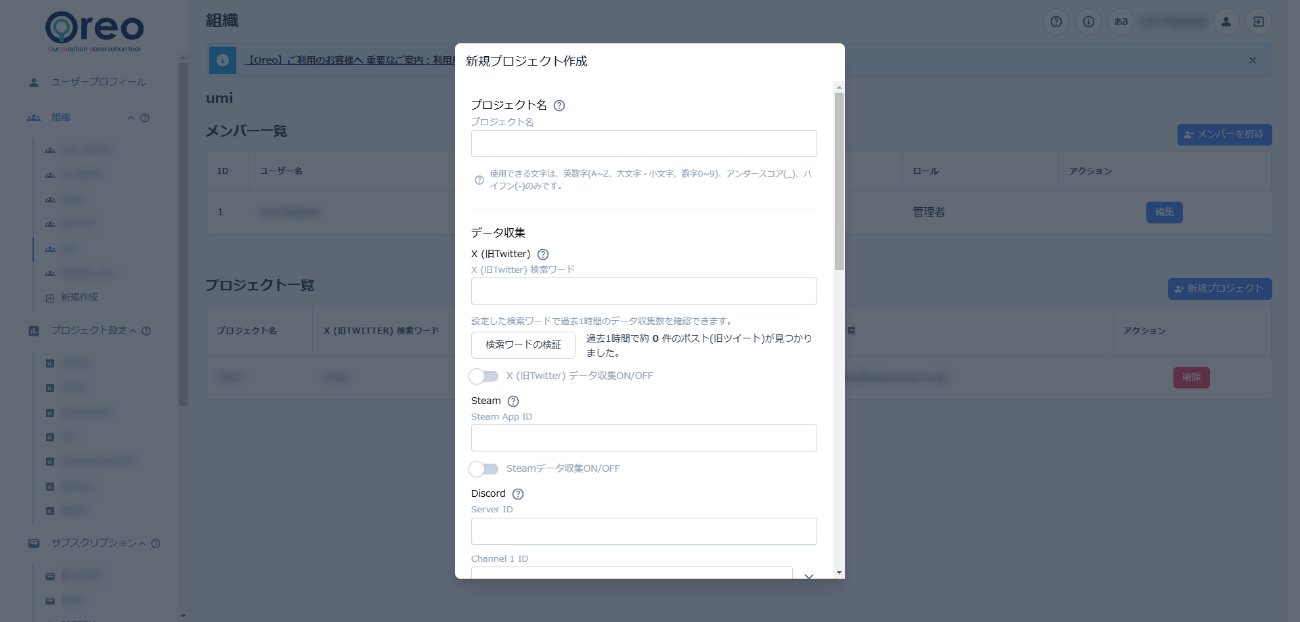Click the プロジェクト設定 chart icon in sidebar
Image resolution: width=1300 pixels, height=622 pixels.
click(33, 331)
